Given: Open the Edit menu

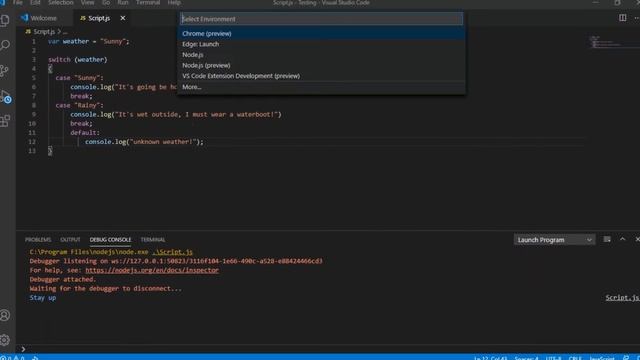Looking at the screenshot, I should 35,2.
